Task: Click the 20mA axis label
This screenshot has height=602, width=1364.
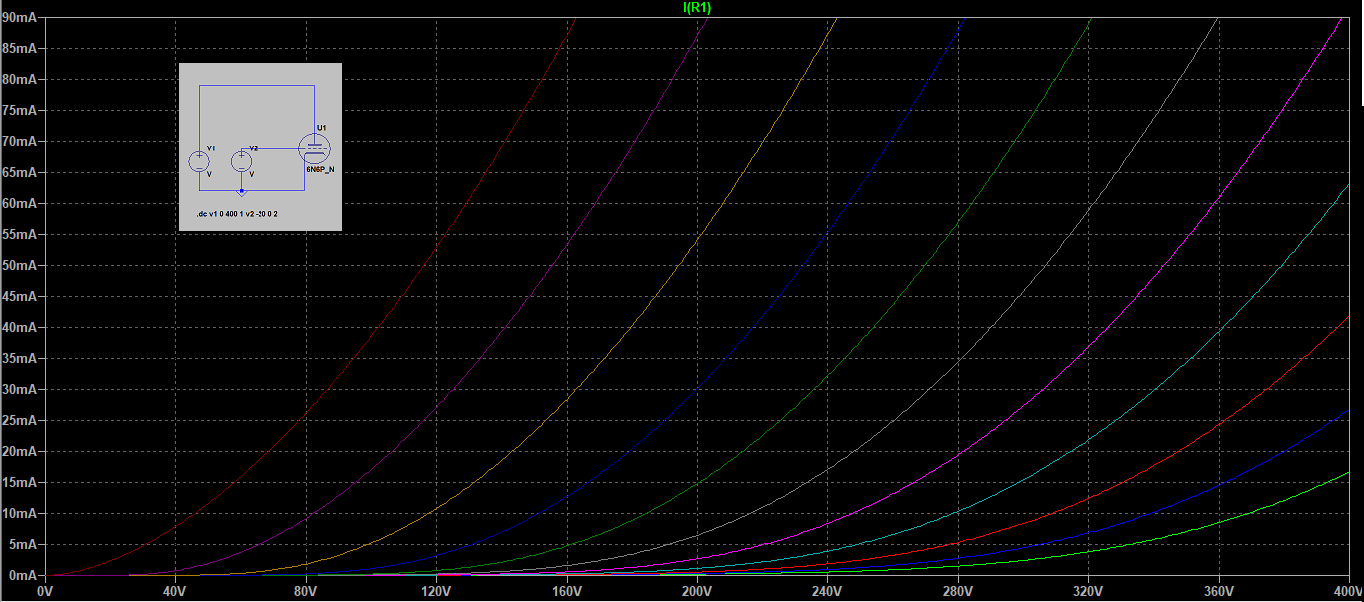Action: coord(19,451)
